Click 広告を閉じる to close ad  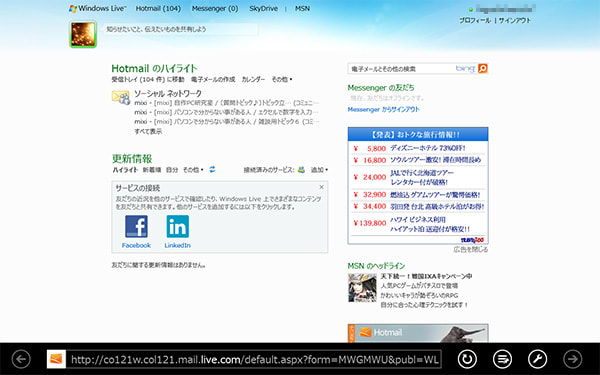pos(471,249)
